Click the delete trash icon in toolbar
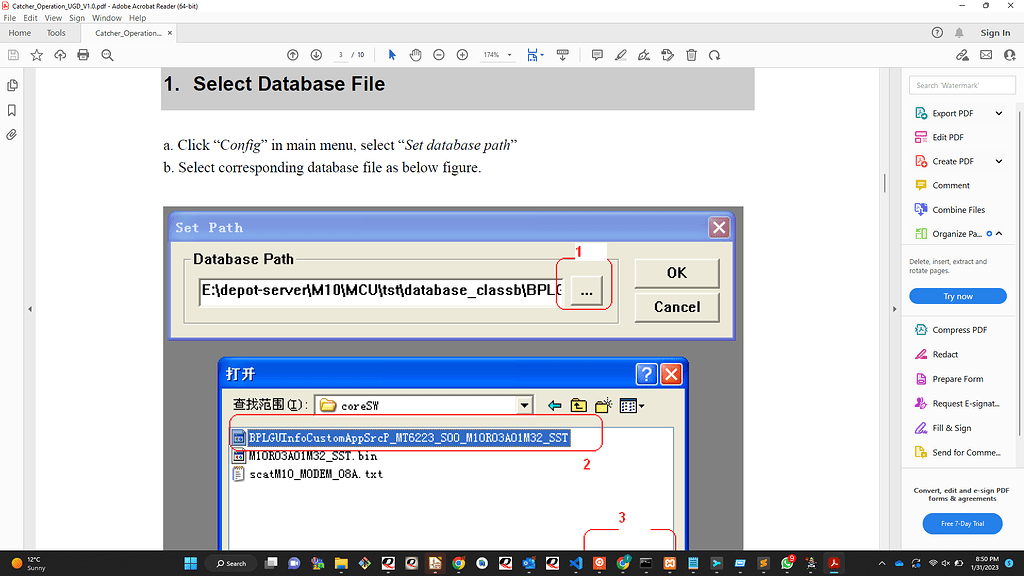The height and width of the screenshot is (576, 1024). tap(691, 55)
